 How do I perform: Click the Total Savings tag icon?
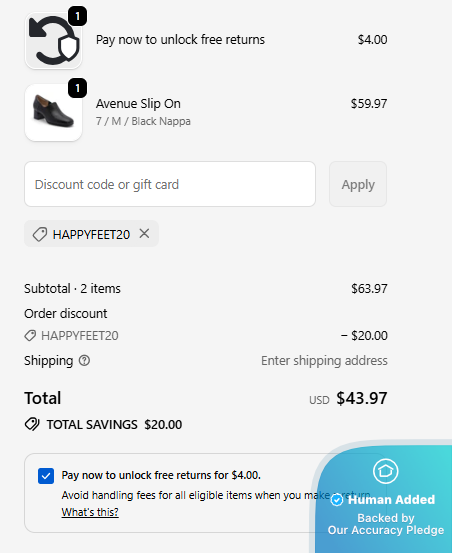pos(32,424)
